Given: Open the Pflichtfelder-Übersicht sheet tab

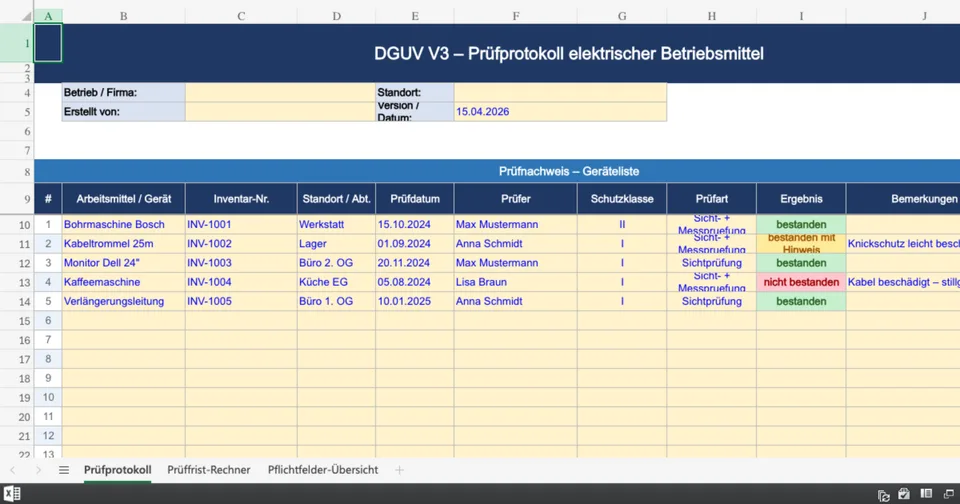Looking at the screenshot, I should click(x=323, y=470).
